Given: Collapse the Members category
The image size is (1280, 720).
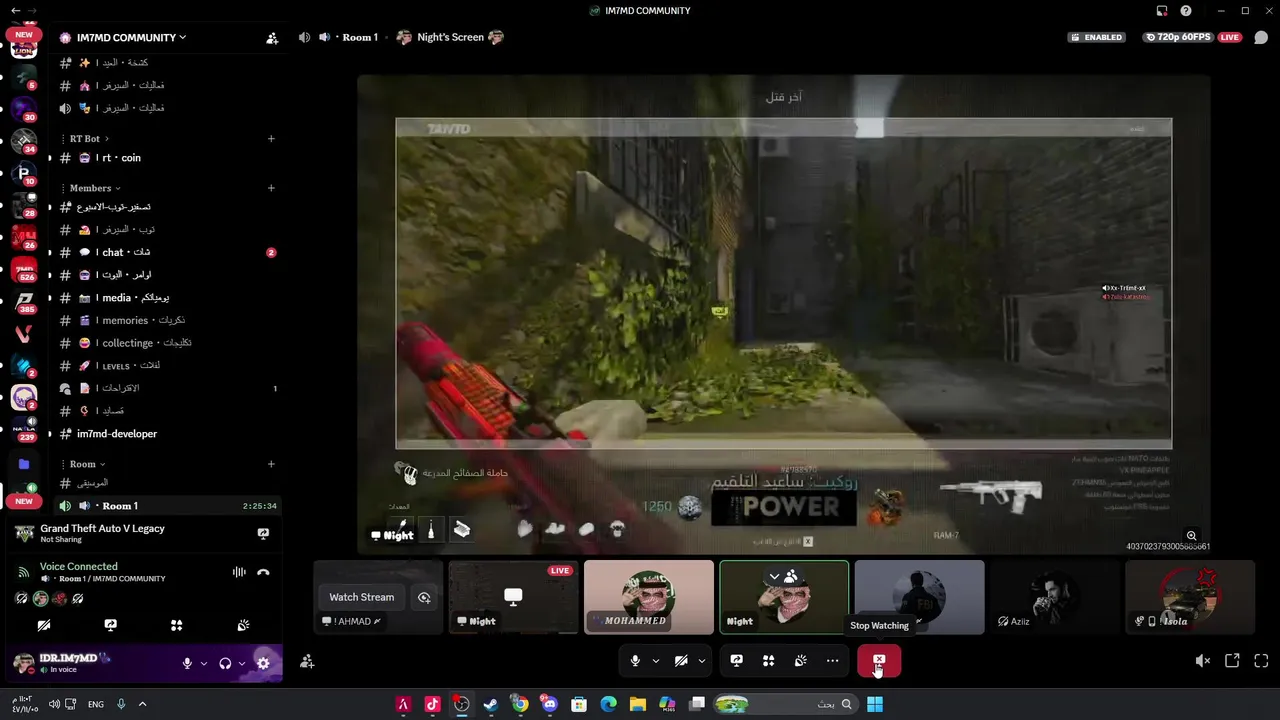Looking at the screenshot, I should (x=93, y=188).
